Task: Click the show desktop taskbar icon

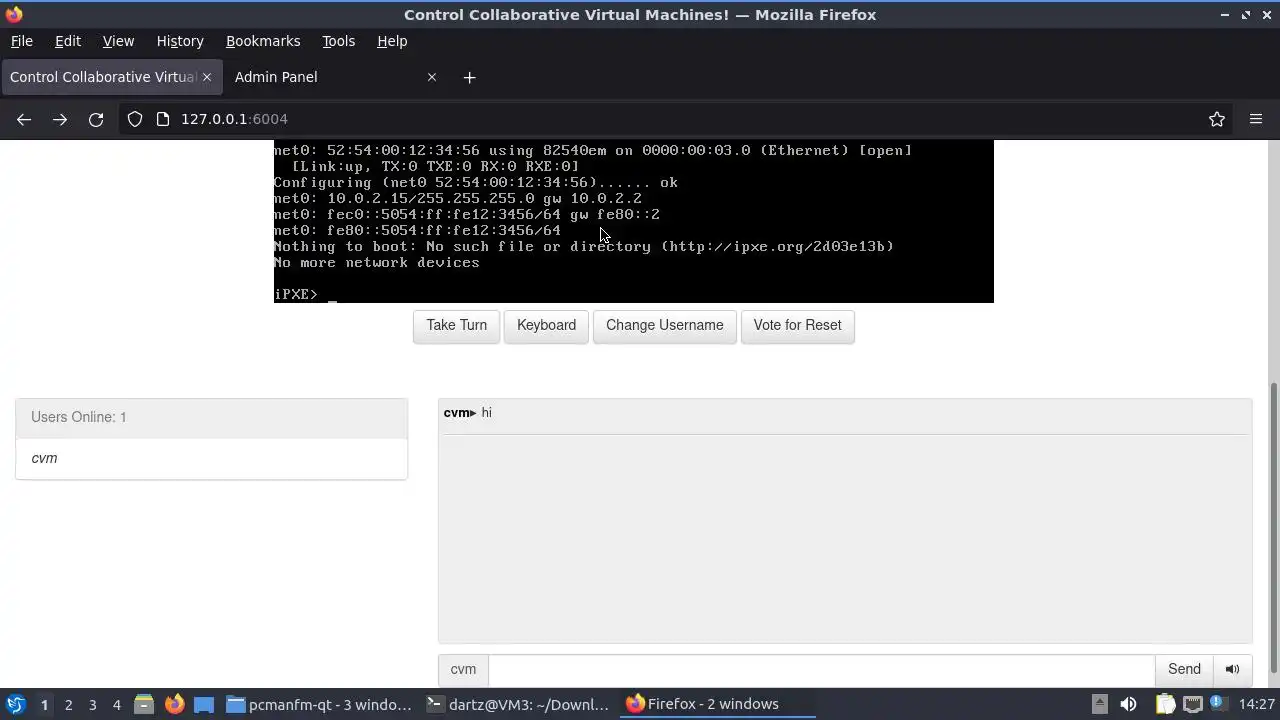Action: [x=204, y=704]
